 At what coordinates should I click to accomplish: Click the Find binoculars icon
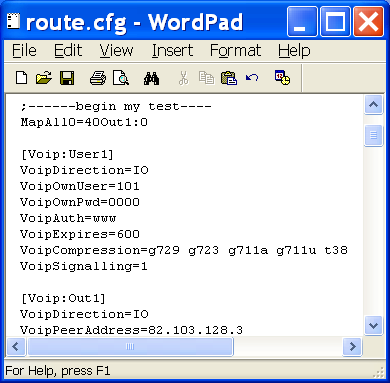[x=151, y=78]
